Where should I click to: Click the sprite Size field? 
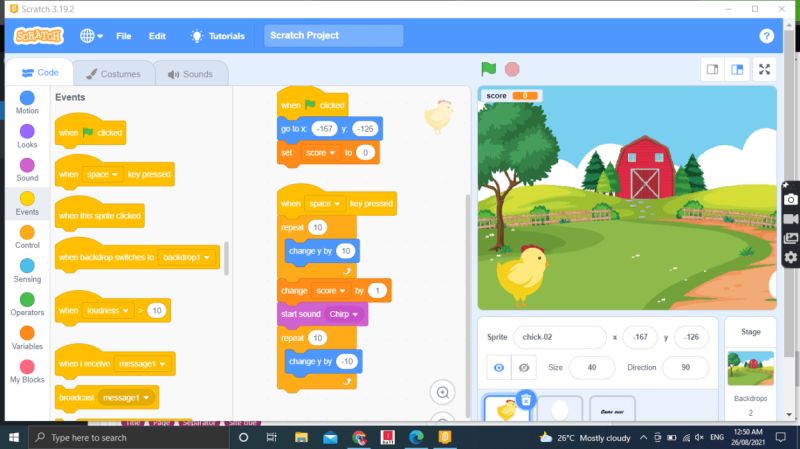(x=591, y=367)
